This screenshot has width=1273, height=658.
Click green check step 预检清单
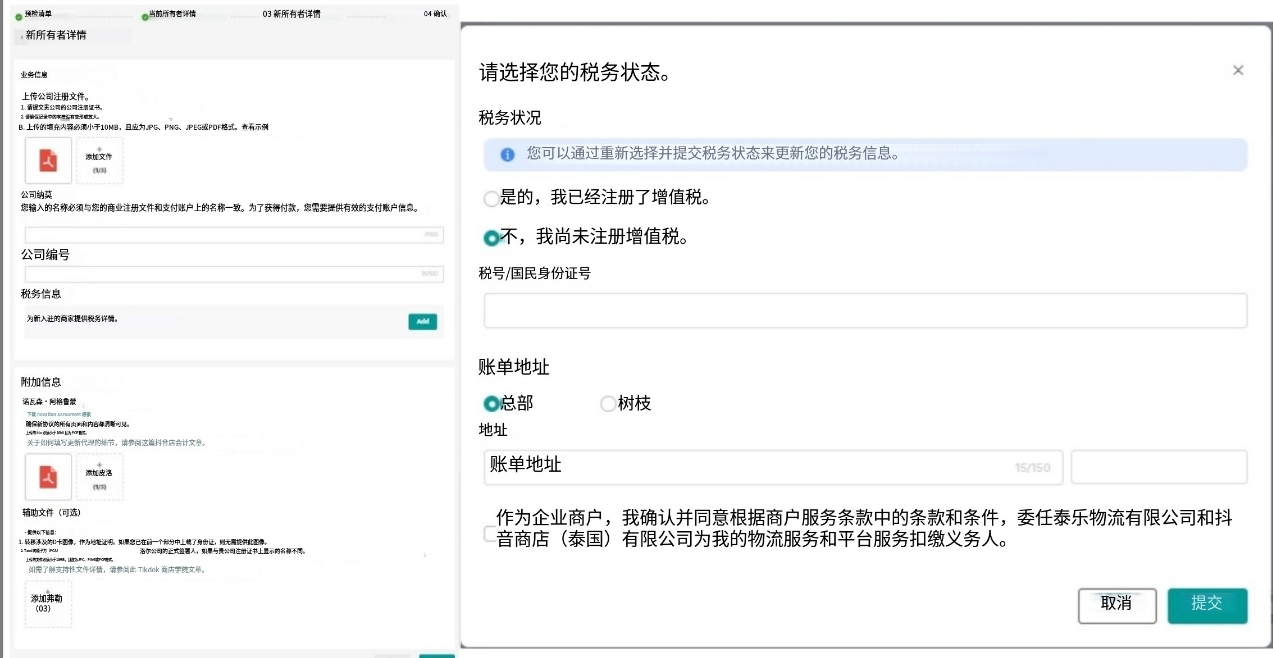(18, 15)
